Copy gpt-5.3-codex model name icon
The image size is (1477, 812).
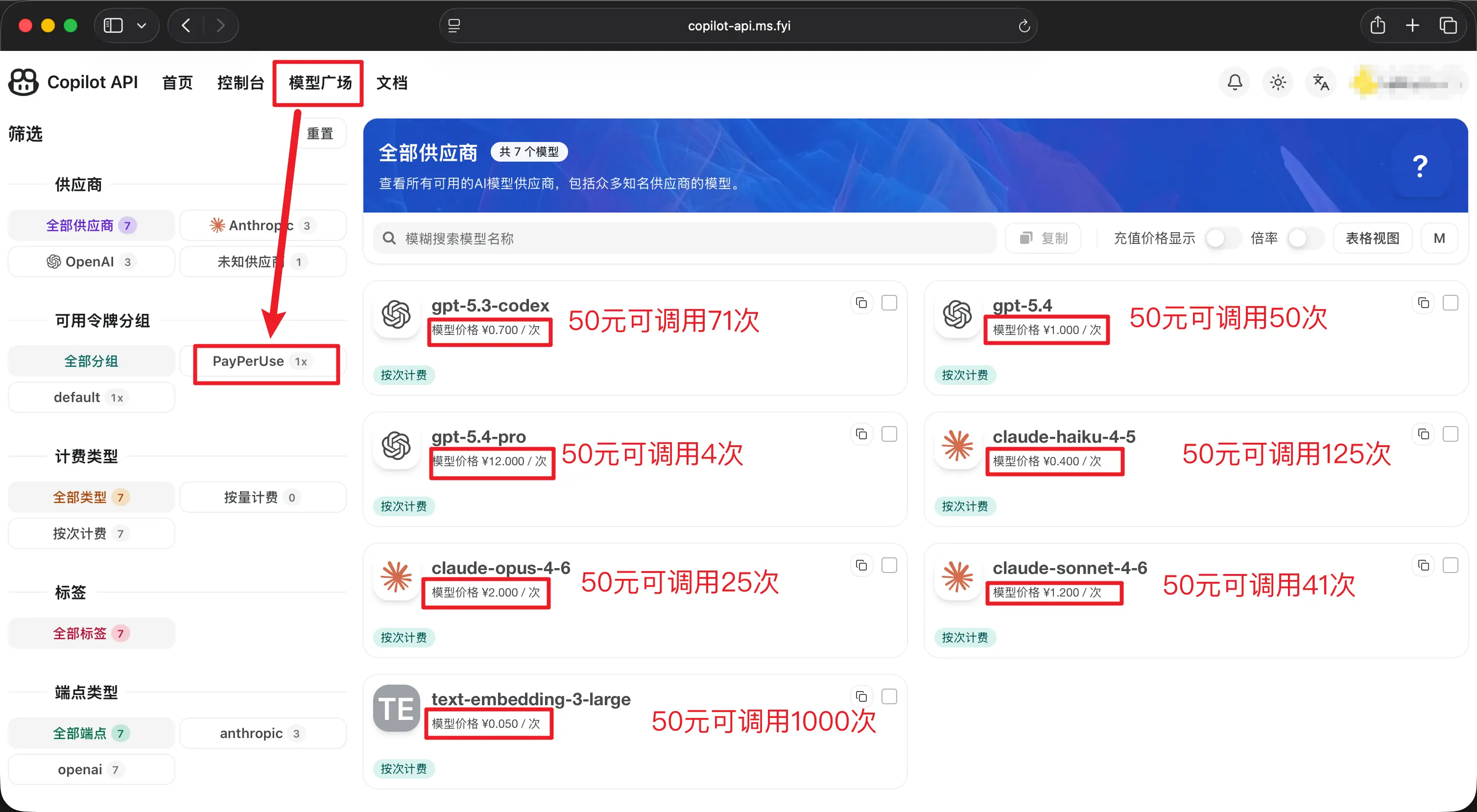tap(861, 303)
